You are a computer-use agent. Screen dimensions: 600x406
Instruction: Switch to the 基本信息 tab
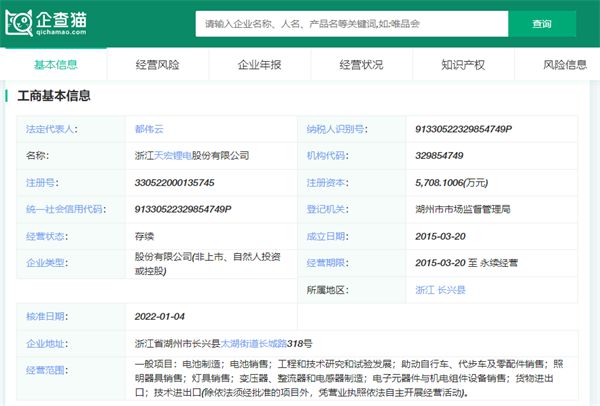[56, 65]
